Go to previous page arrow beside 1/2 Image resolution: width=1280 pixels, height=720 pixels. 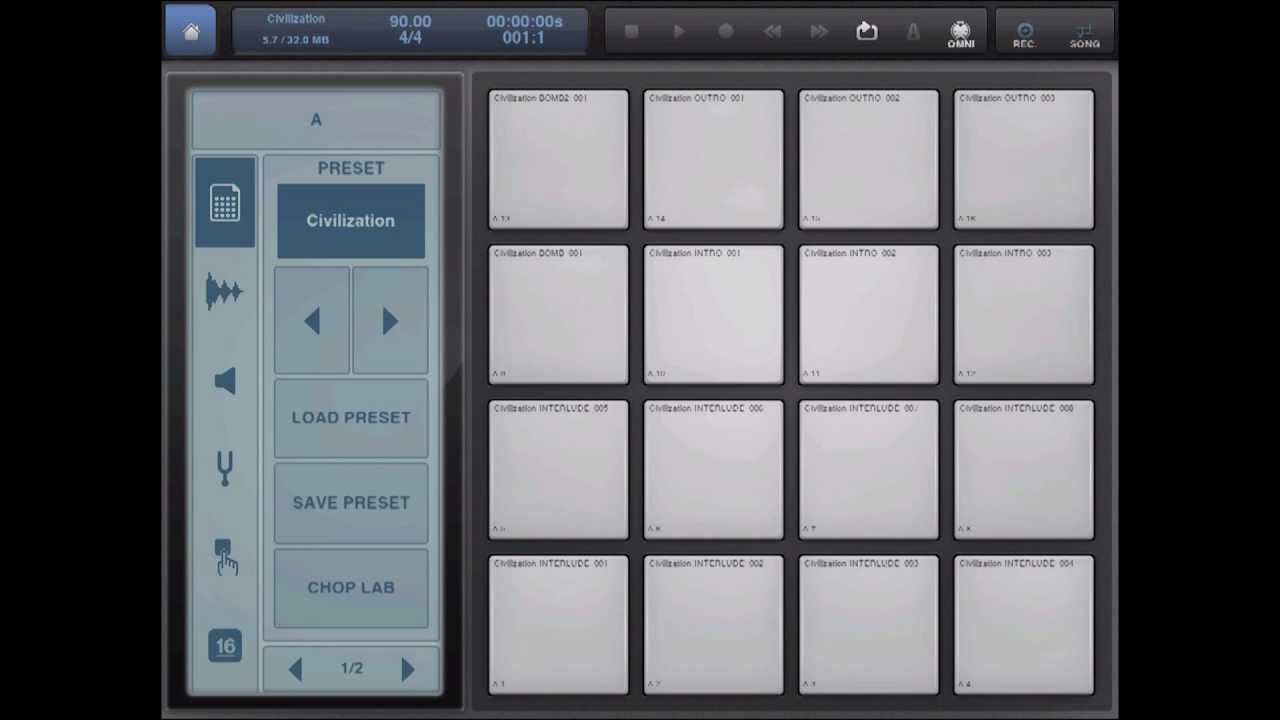click(295, 669)
